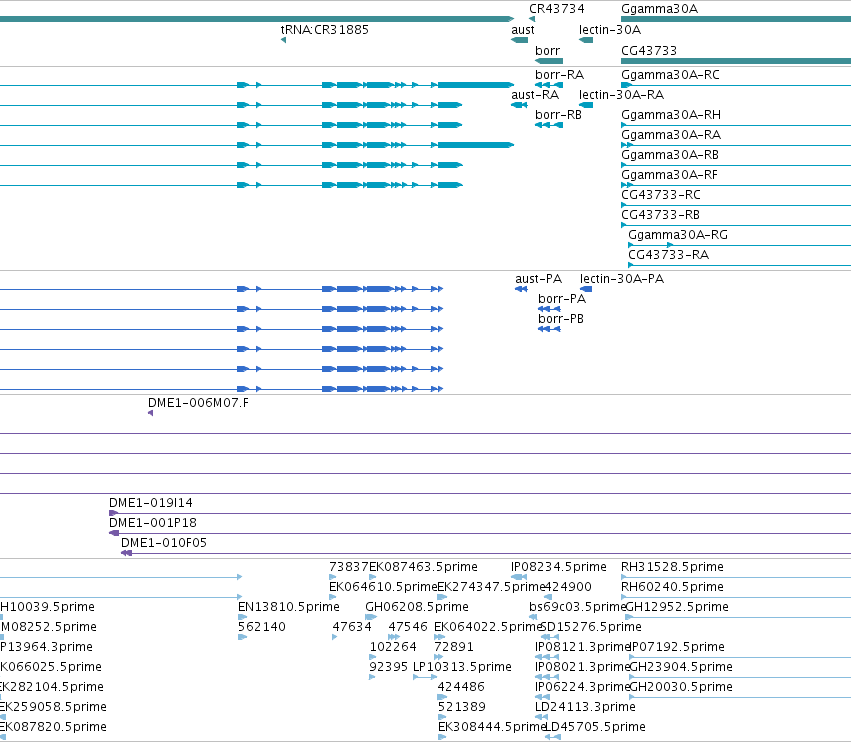Click the borr-PB protein label
The image size is (851, 742).
coord(561,319)
